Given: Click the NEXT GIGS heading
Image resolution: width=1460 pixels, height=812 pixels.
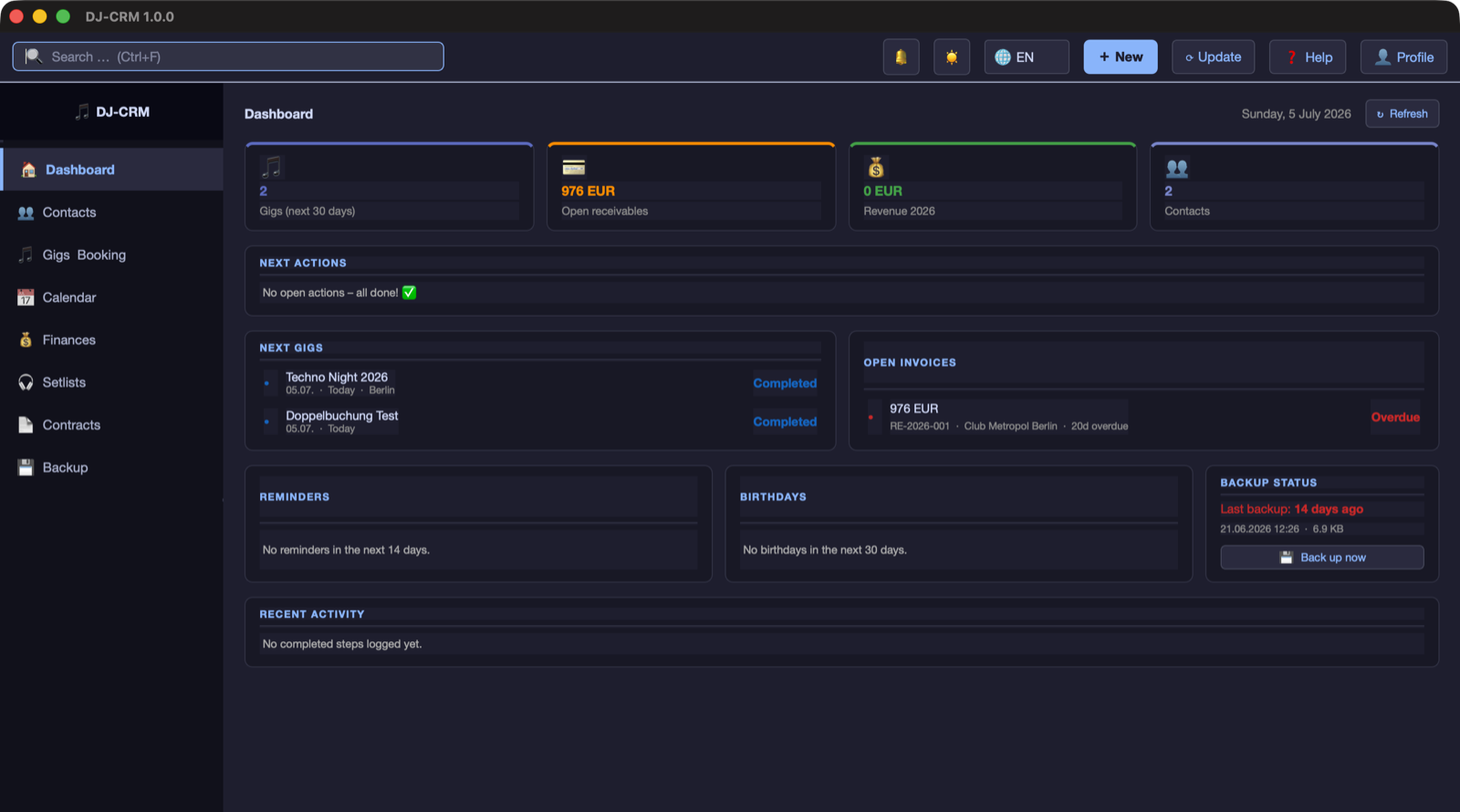Looking at the screenshot, I should point(291,348).
